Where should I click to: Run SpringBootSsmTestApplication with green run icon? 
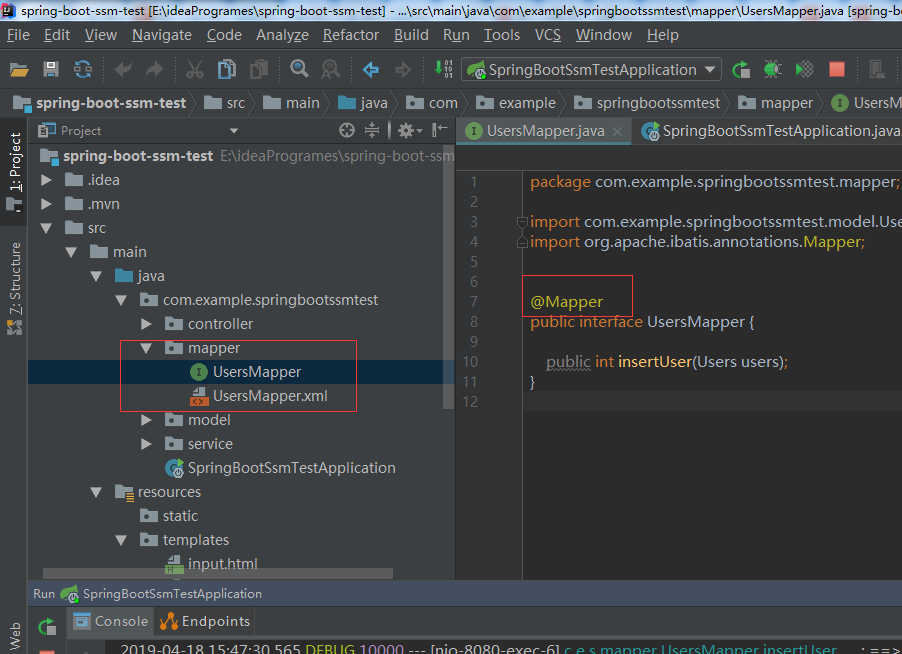(x=741, y=70)
